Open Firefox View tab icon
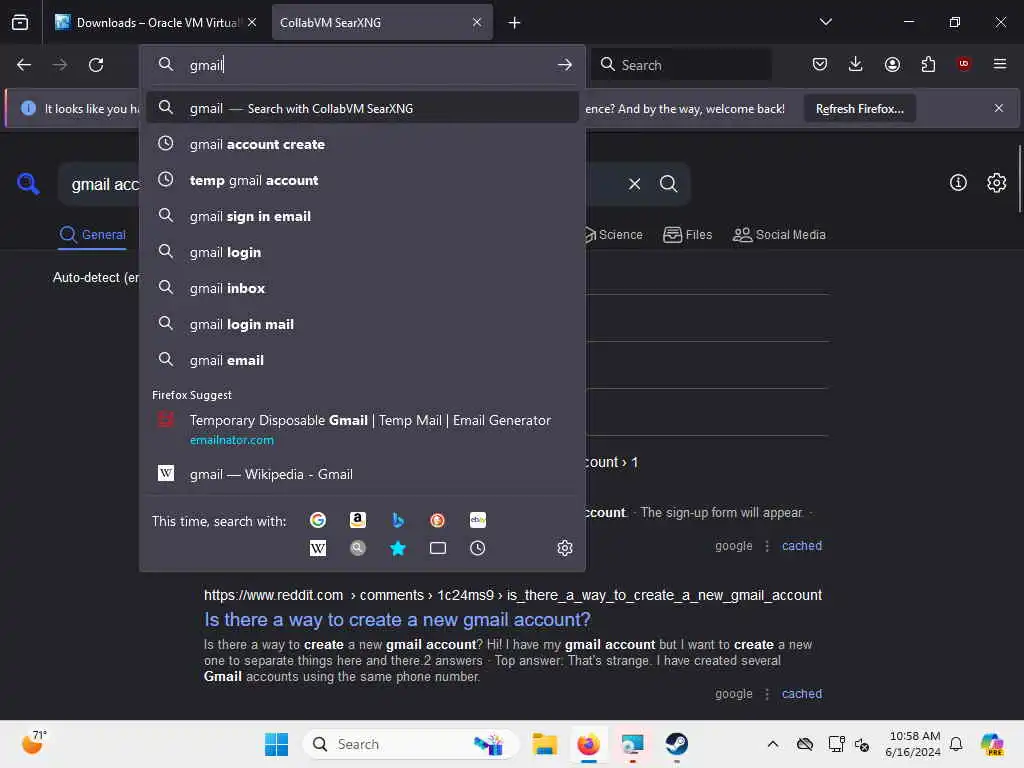1024x768 pixels. point(20,22)
